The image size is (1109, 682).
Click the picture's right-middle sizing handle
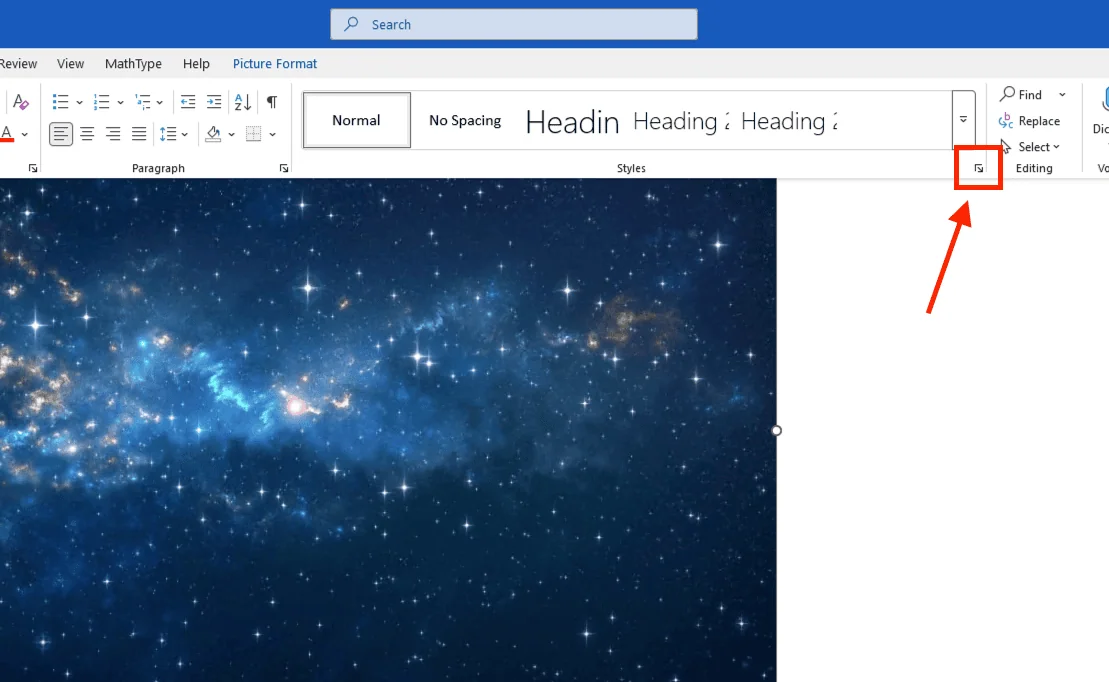click(777, 430)
